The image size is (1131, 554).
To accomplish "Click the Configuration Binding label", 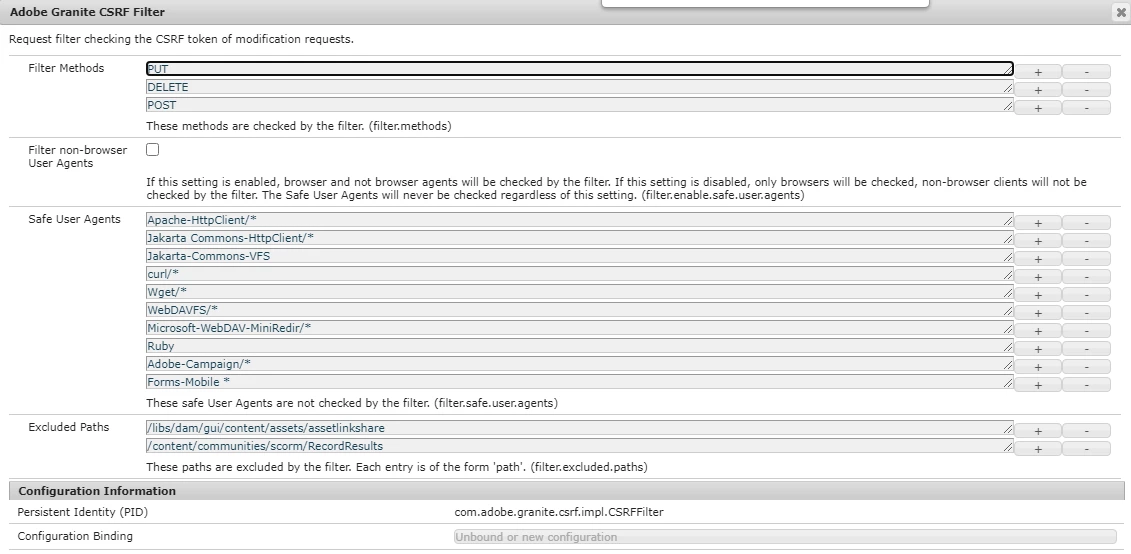I will coord(75,536).
